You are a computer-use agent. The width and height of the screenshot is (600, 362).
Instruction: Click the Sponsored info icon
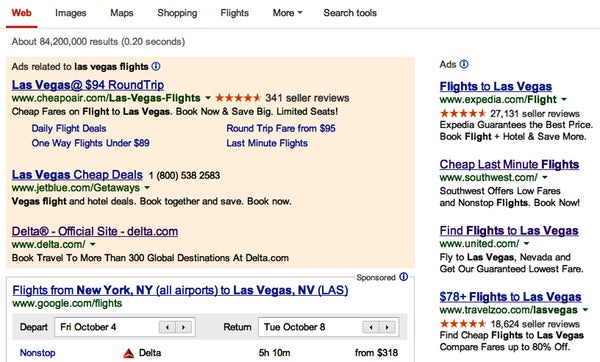tap(404, 277)
